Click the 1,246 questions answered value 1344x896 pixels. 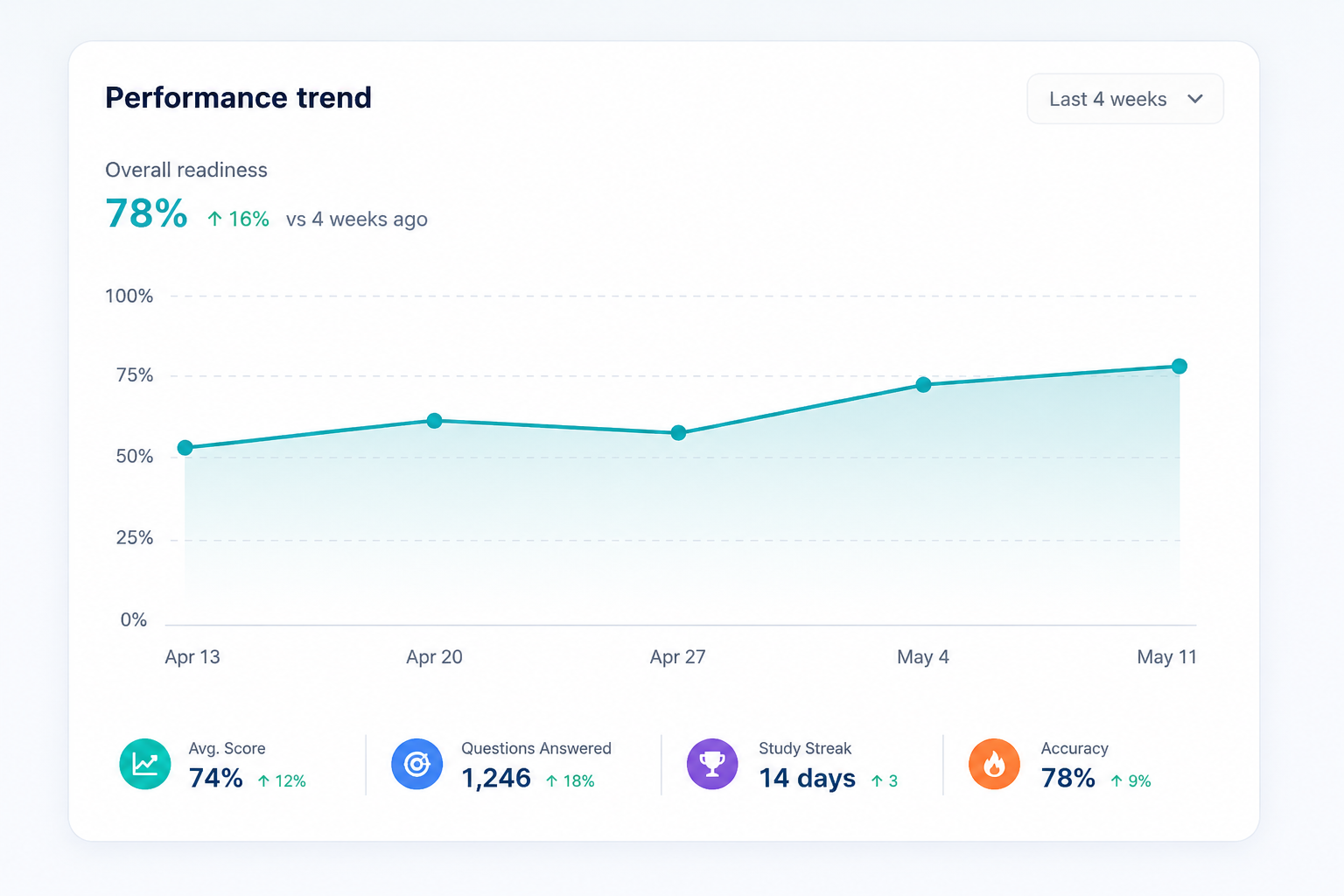coord(496,778)
